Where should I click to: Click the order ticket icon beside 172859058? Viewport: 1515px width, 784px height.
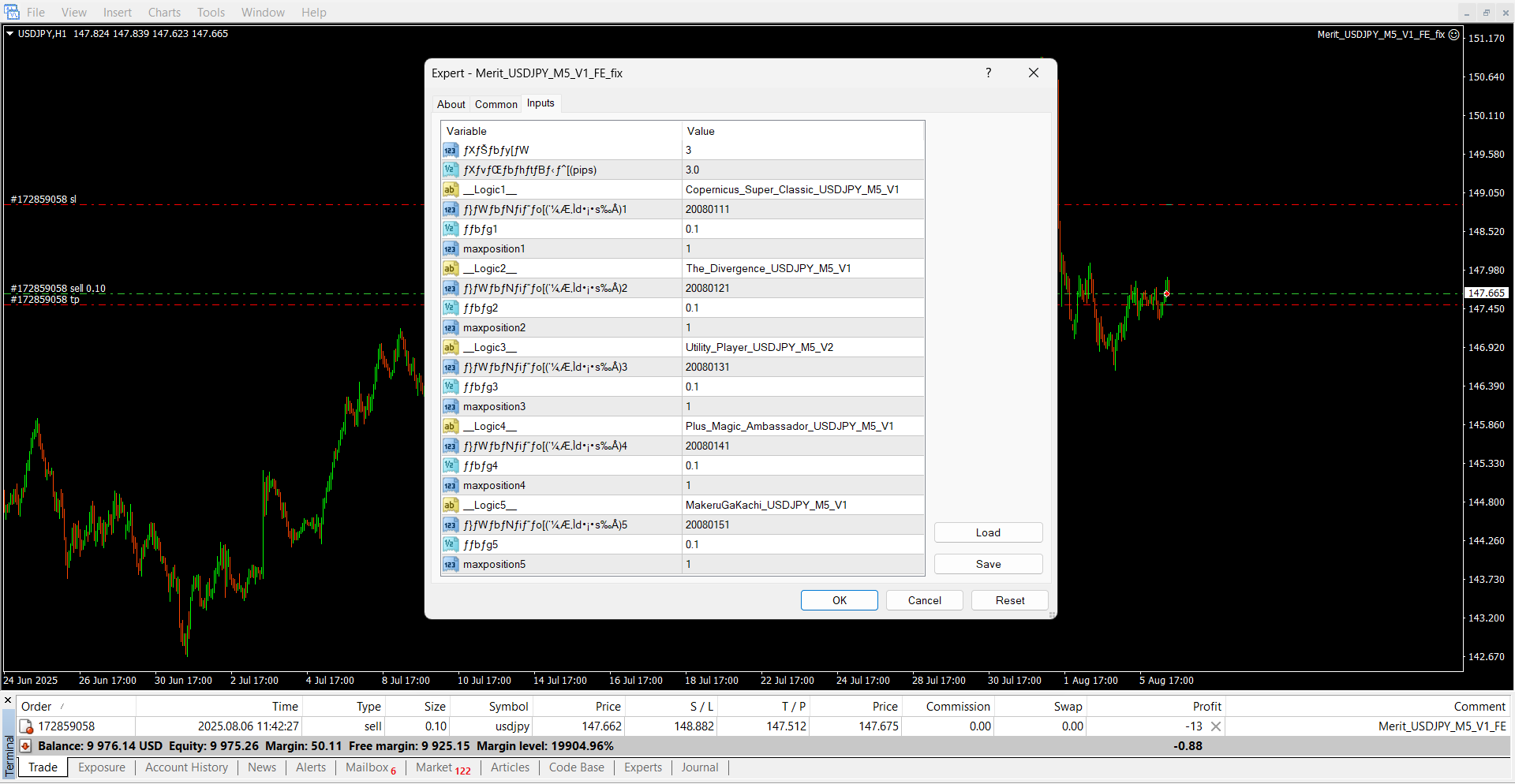[x=26, y=726]
